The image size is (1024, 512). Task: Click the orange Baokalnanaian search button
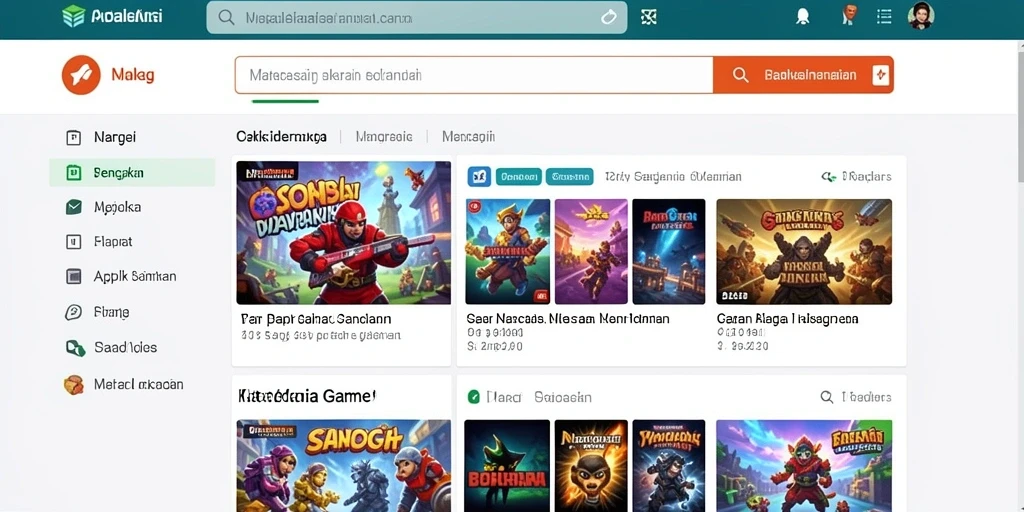[803, 75]
